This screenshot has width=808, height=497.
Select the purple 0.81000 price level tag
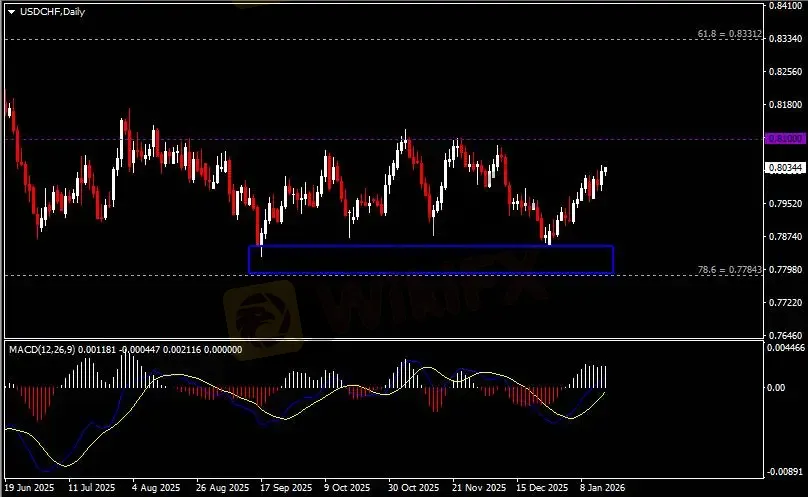click(x=785, y=139)
